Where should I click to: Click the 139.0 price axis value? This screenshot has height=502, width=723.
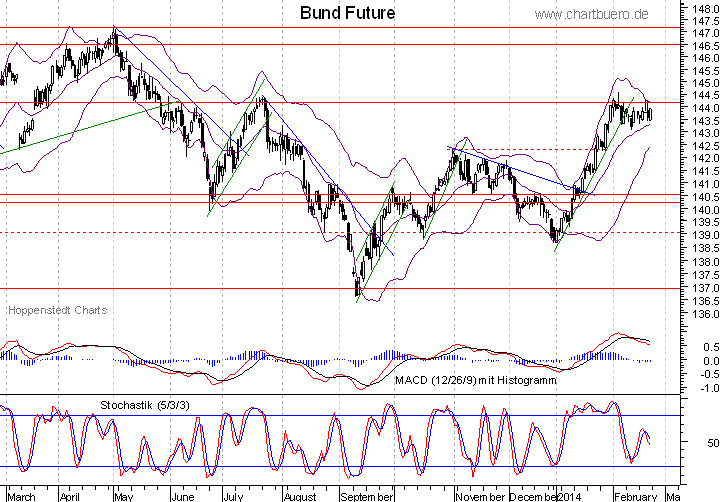click(x=706, y=235)
